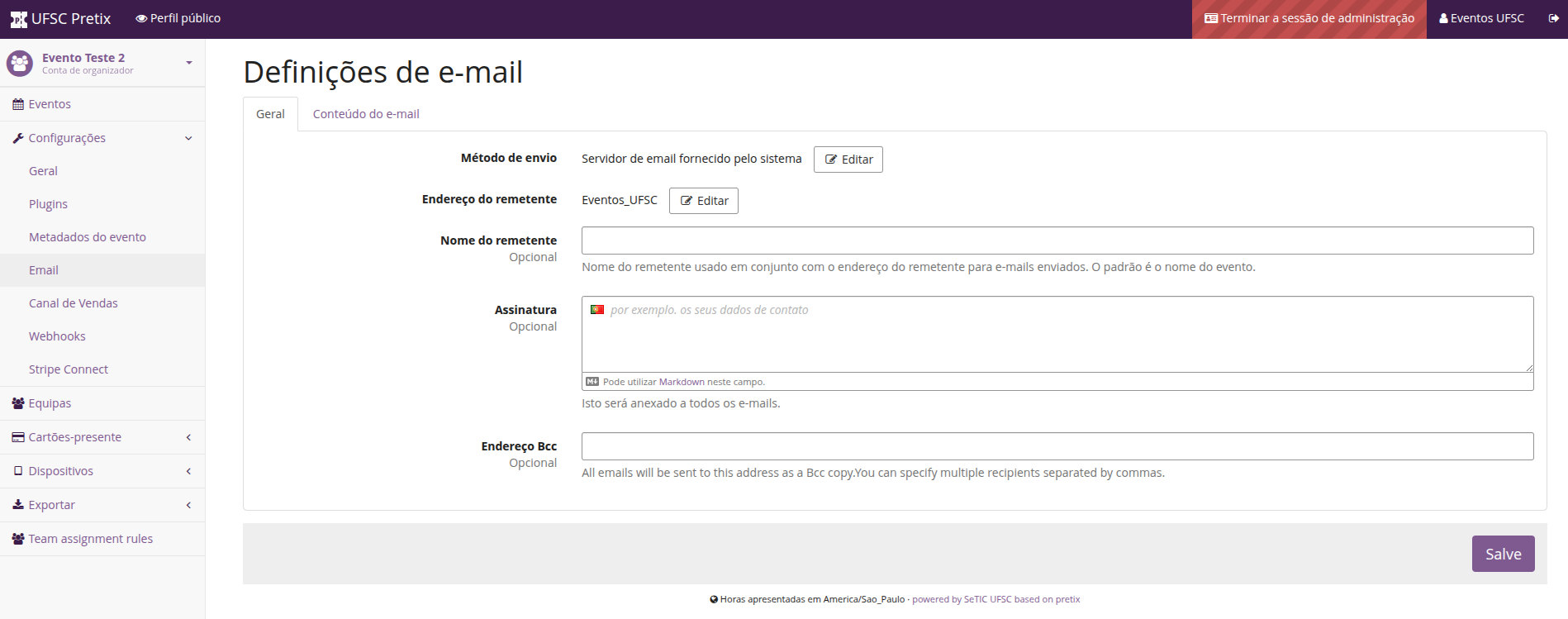
Task: Select the Email sidebar item
Action: pos(102,270)
